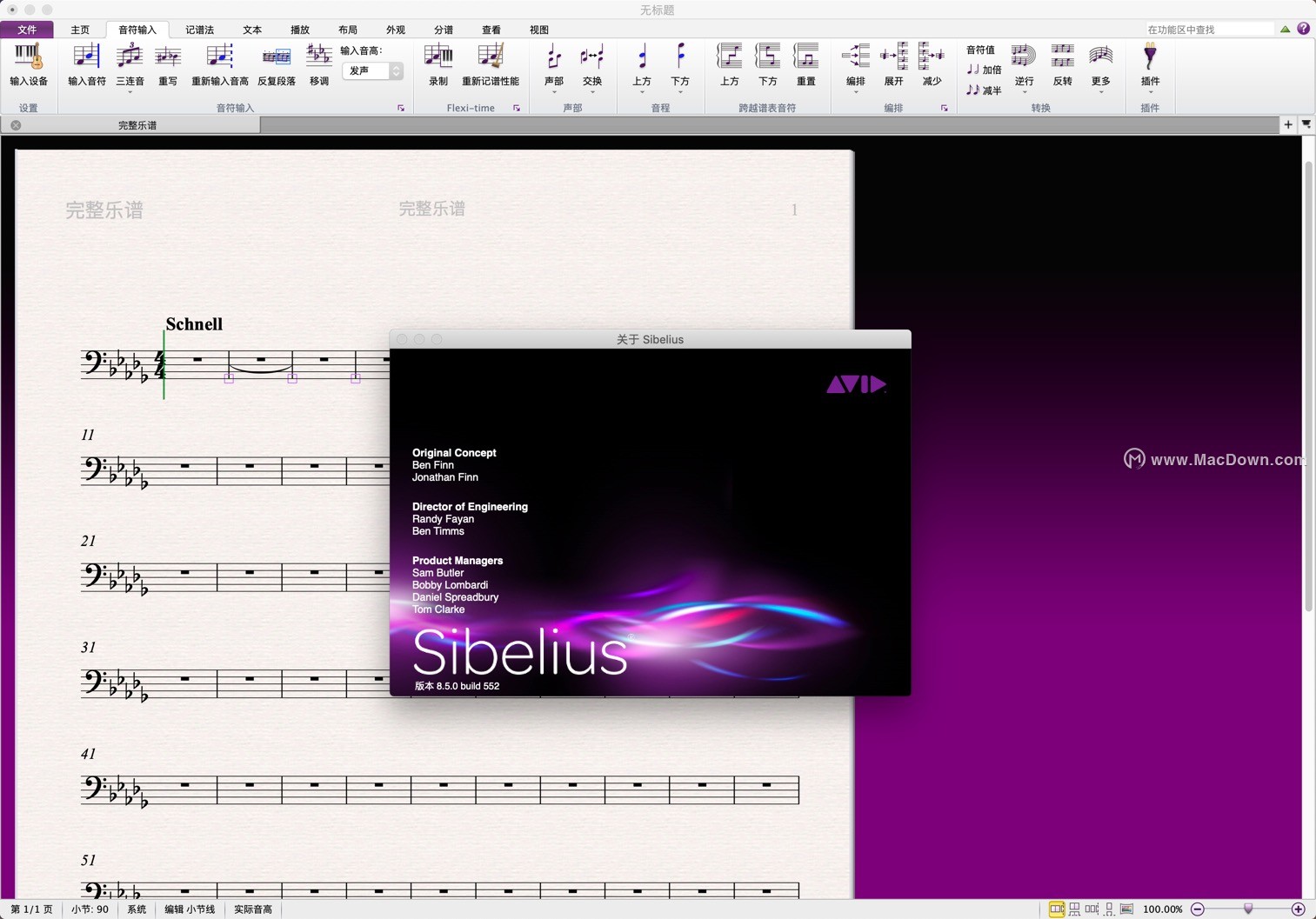This screenshot has width=1316, height=919.
Task: Switch to the Review (查看) tab
Action: click(x=491, y=30)
